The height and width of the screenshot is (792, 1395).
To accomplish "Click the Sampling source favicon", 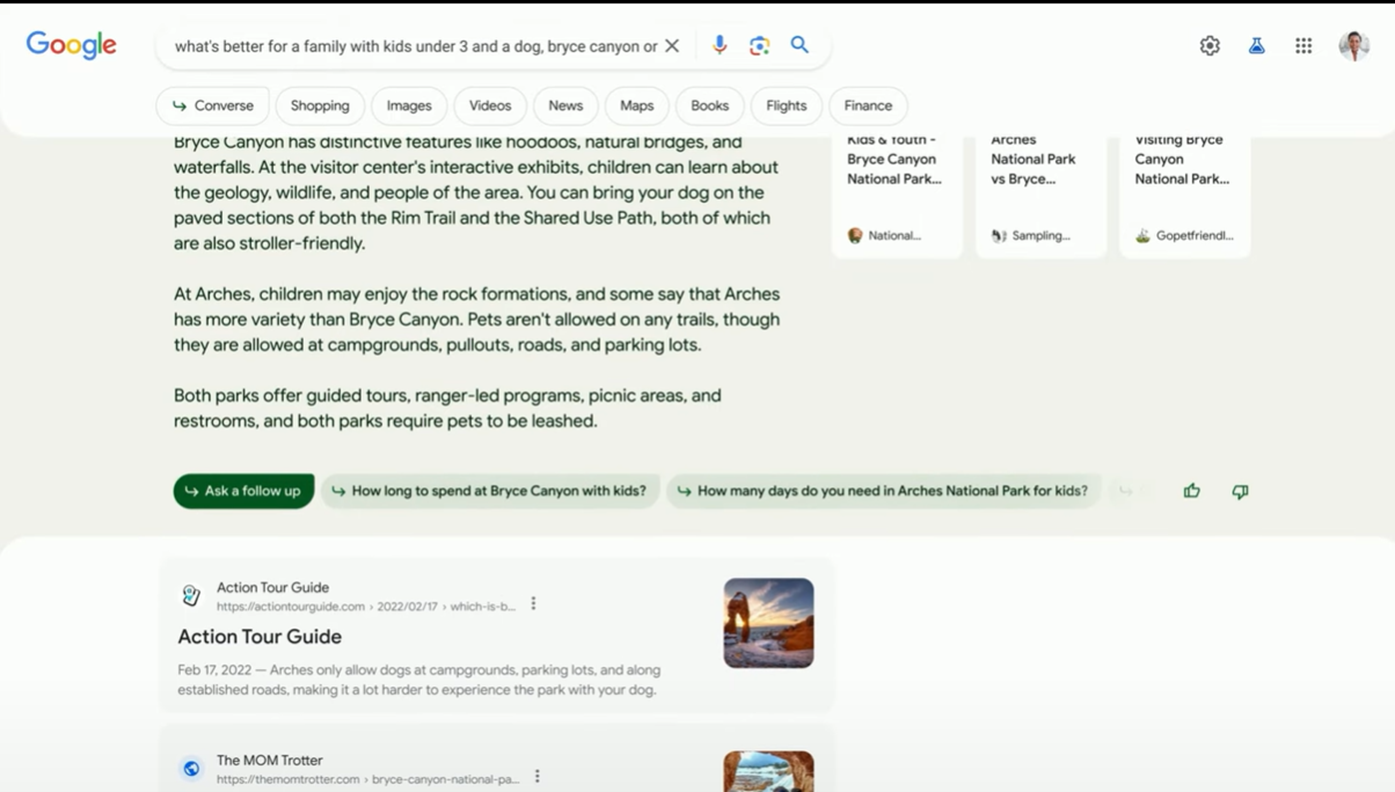I will click(999, 236).
